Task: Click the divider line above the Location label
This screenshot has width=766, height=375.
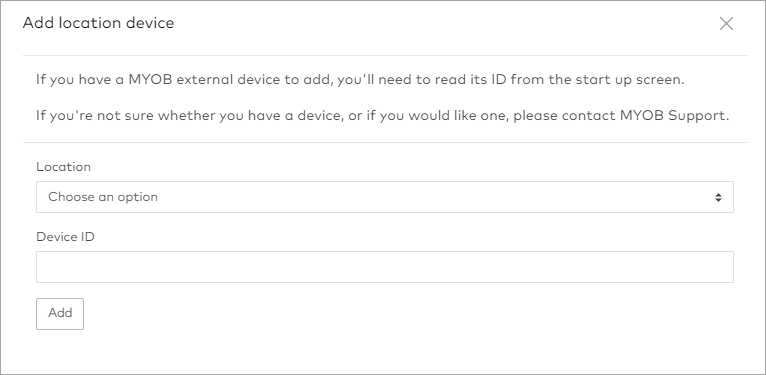Action: pos(384,143)
